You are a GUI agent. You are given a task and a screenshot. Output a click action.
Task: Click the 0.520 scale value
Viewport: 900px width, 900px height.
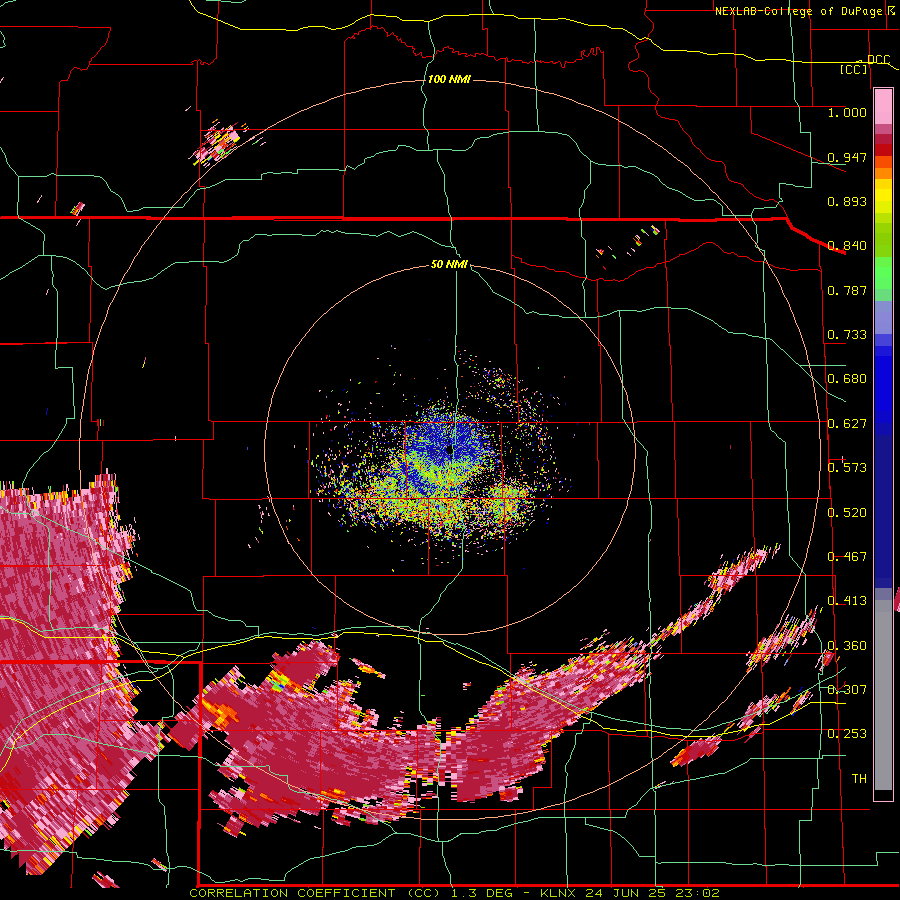tap(847, 513)
